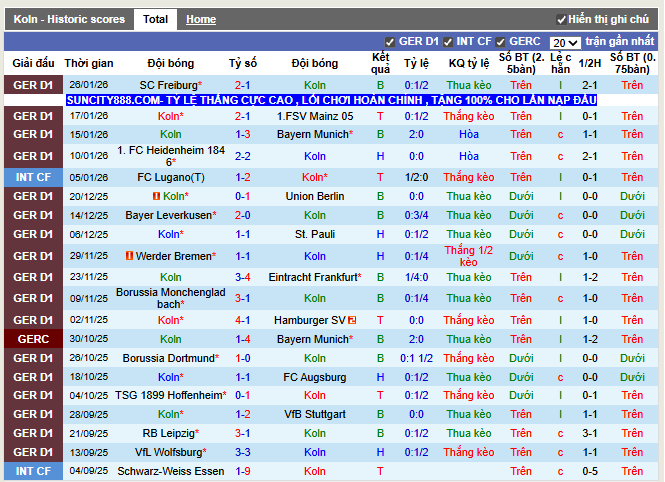
Task: Click the Tỷ số column header
Action: (243, 63)
